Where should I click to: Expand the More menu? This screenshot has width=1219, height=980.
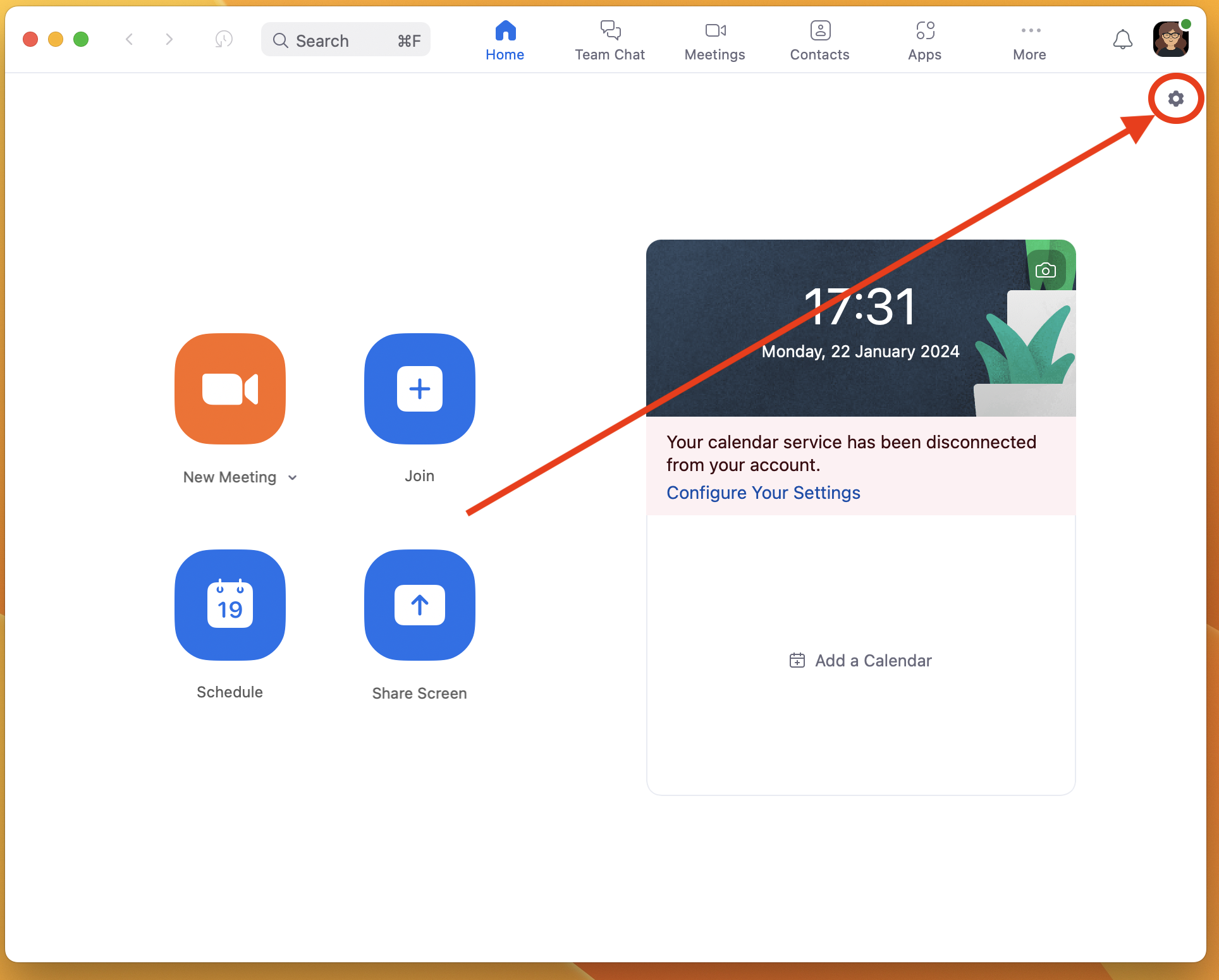[1029, 39]
